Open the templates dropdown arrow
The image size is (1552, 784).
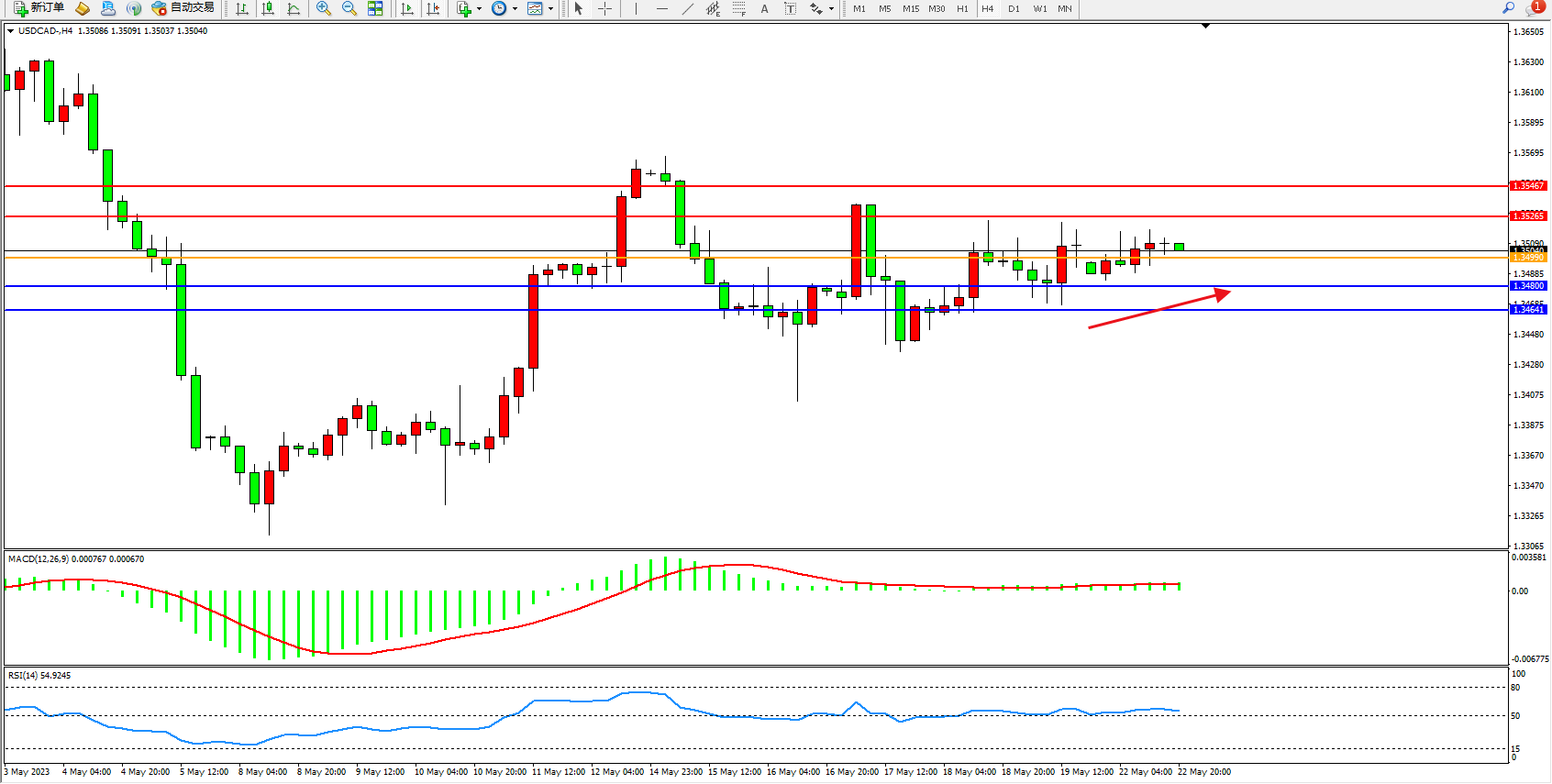[550, 8]
